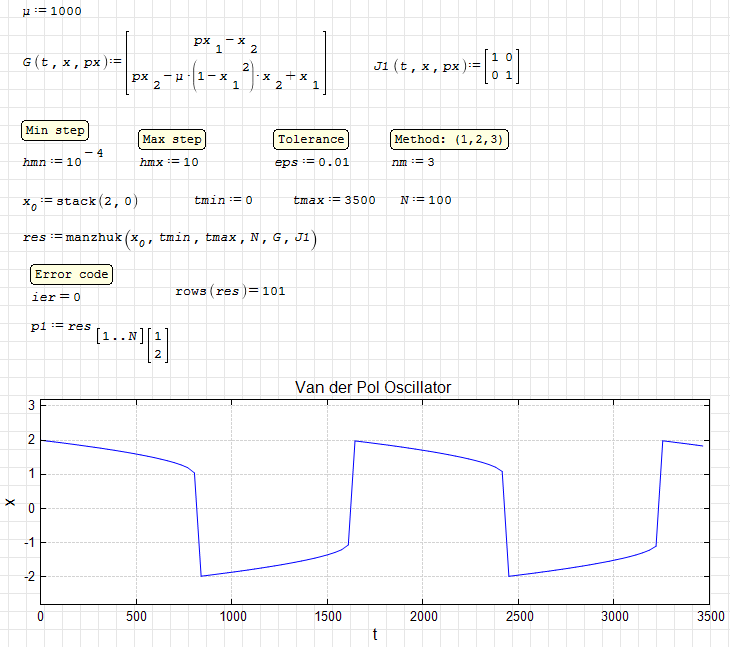This screenshot has width=730, height=647.
Task: Select the Tolerance text label
Action: pyautogui.click(x=311, y=139)
